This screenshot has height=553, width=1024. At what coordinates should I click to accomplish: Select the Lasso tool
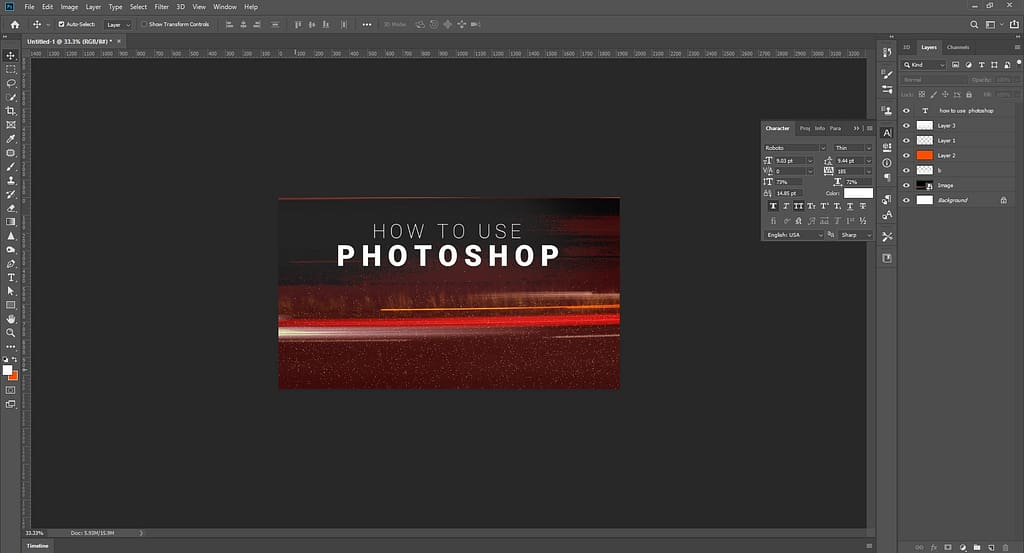click(x=10, y=83)
